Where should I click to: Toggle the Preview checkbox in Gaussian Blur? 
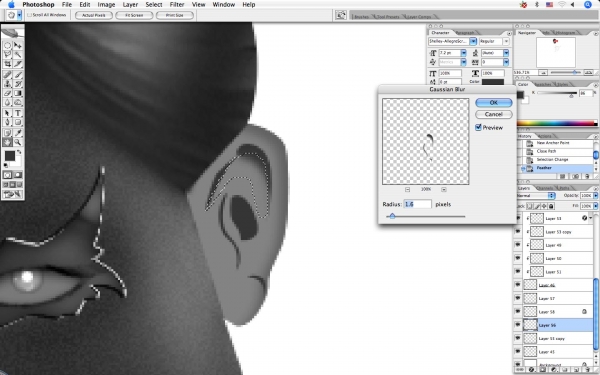[478, 127]
